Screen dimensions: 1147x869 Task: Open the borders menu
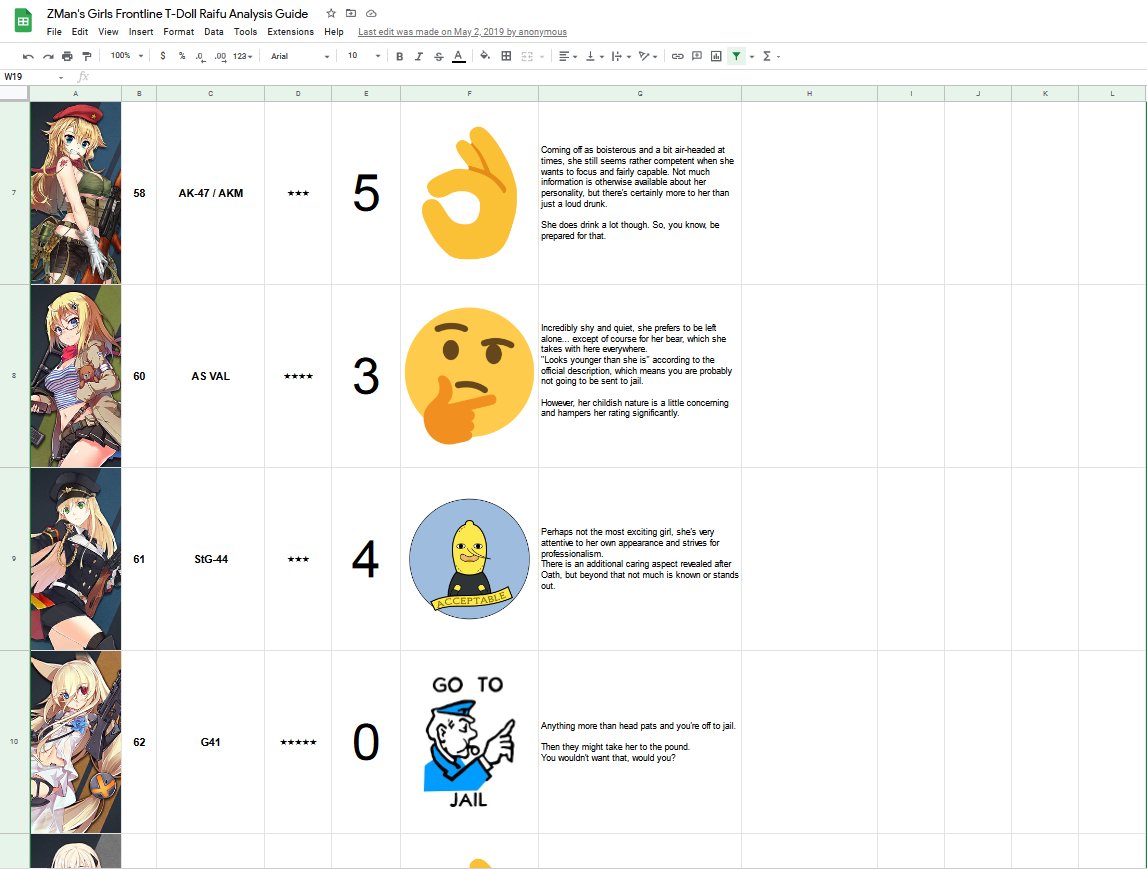505,56
